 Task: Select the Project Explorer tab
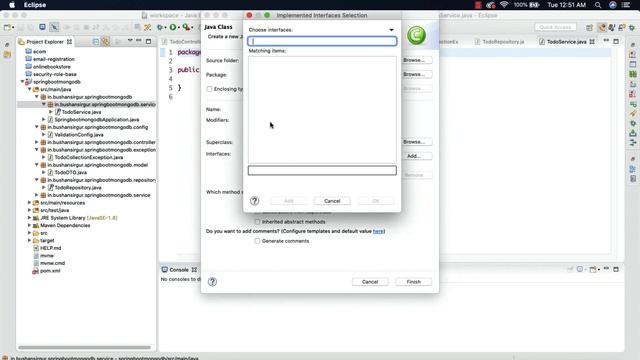click(x=45, y=42)
